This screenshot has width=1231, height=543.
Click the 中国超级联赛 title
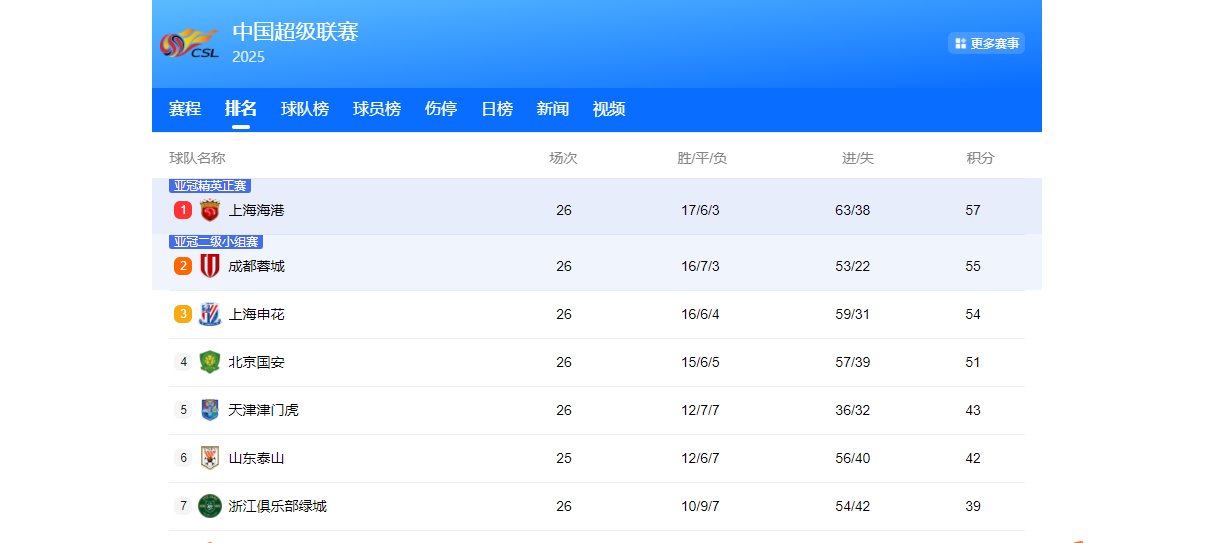click(295, 31)
